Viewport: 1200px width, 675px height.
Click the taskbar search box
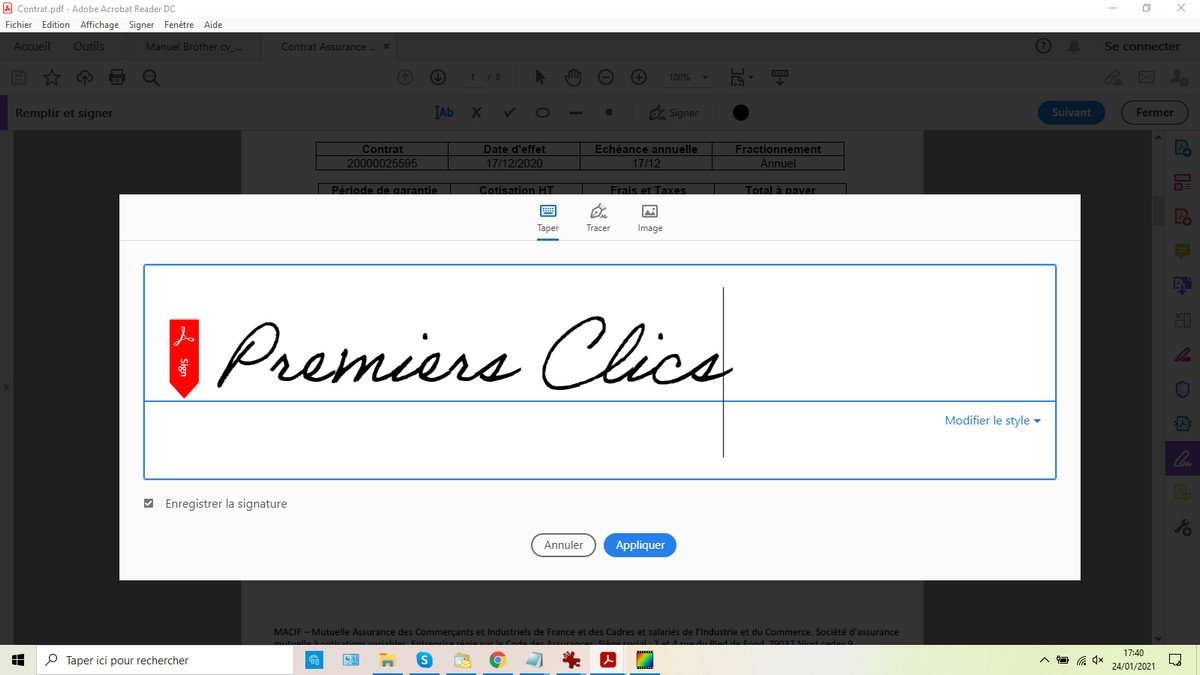point(167,660)
